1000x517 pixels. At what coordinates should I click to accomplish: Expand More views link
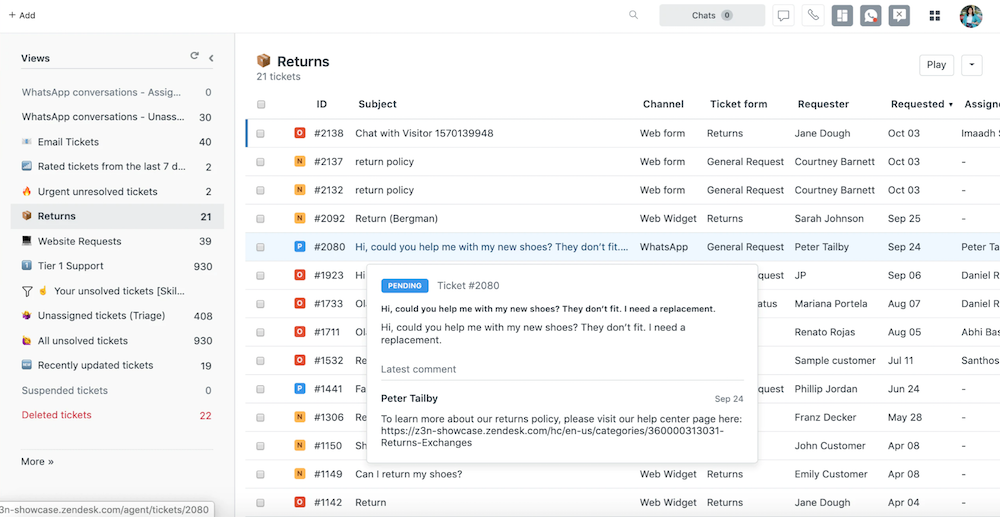pos(38,461)
